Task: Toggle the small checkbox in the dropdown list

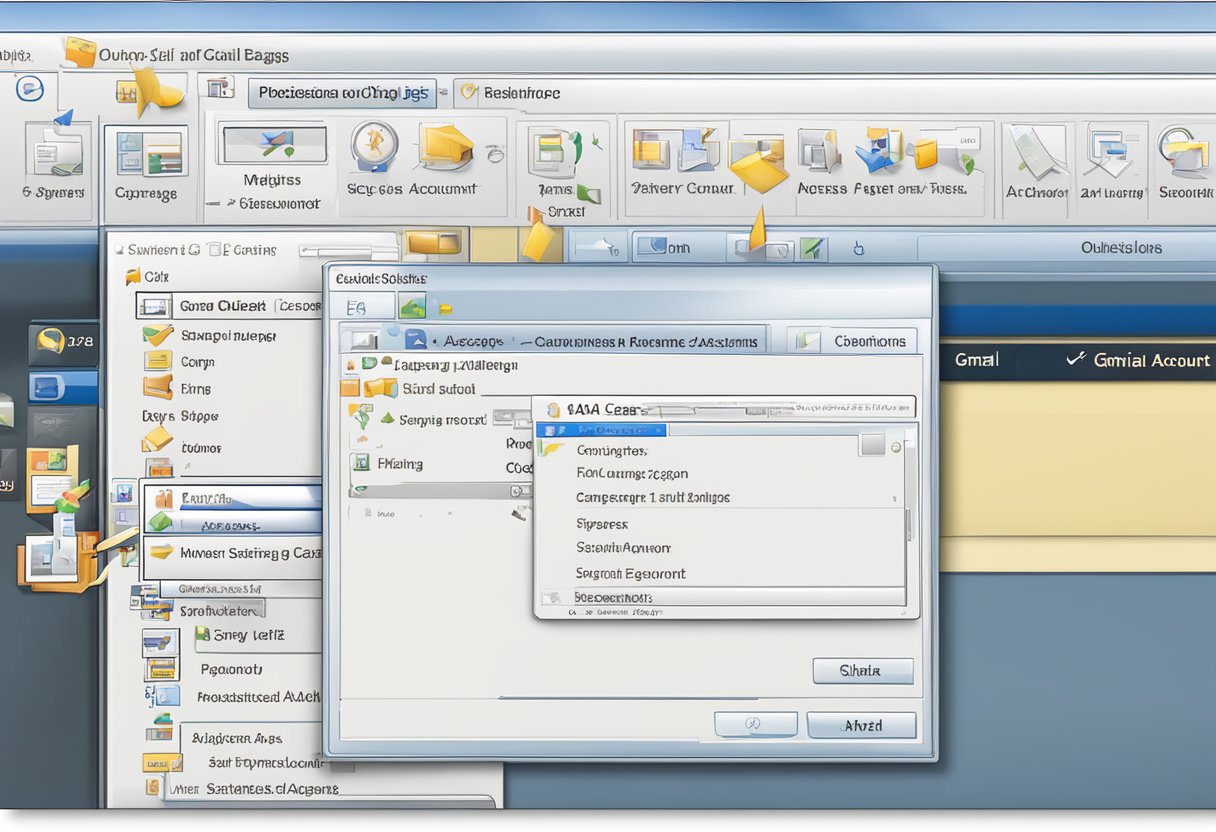Action: [x=873, y=445]
